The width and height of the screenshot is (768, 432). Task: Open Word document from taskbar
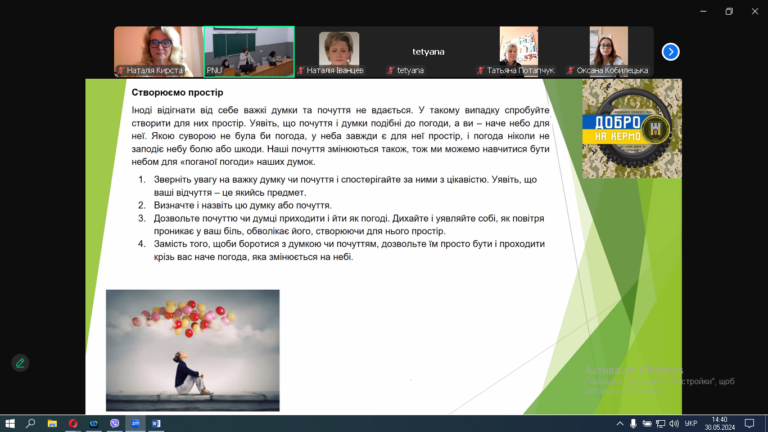pyautogui.click(x=156, y=423)
